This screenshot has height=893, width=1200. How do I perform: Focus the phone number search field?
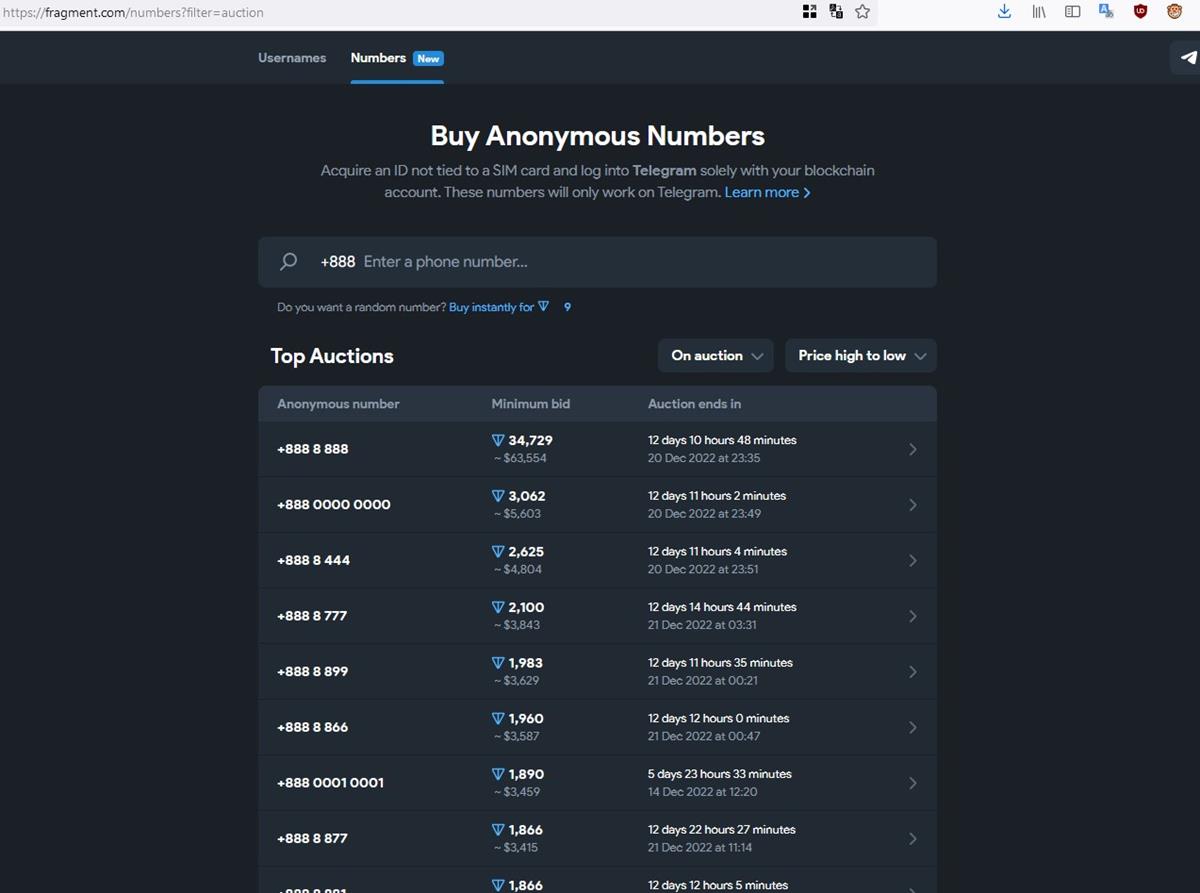click(x=597, y=262)
